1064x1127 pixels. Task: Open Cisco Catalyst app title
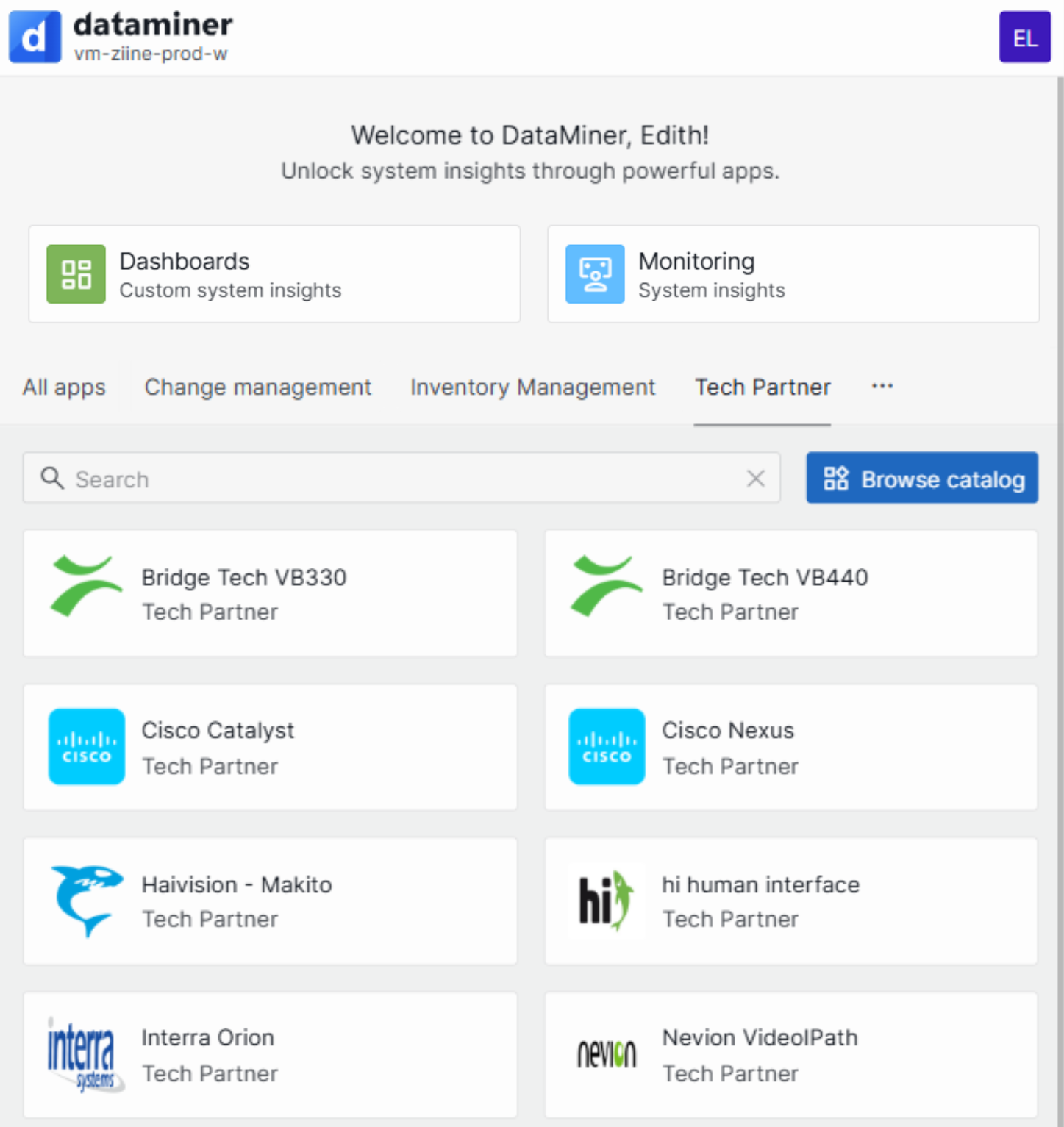[x=218, y=731]
